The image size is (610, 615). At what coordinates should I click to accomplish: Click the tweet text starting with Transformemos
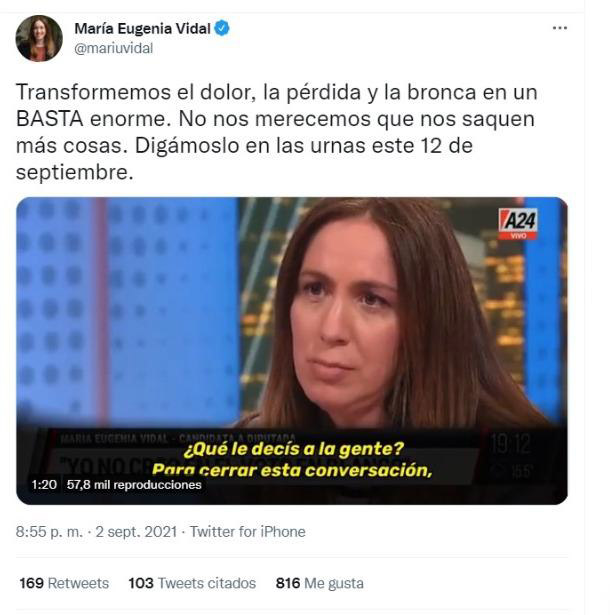point(276,132)
